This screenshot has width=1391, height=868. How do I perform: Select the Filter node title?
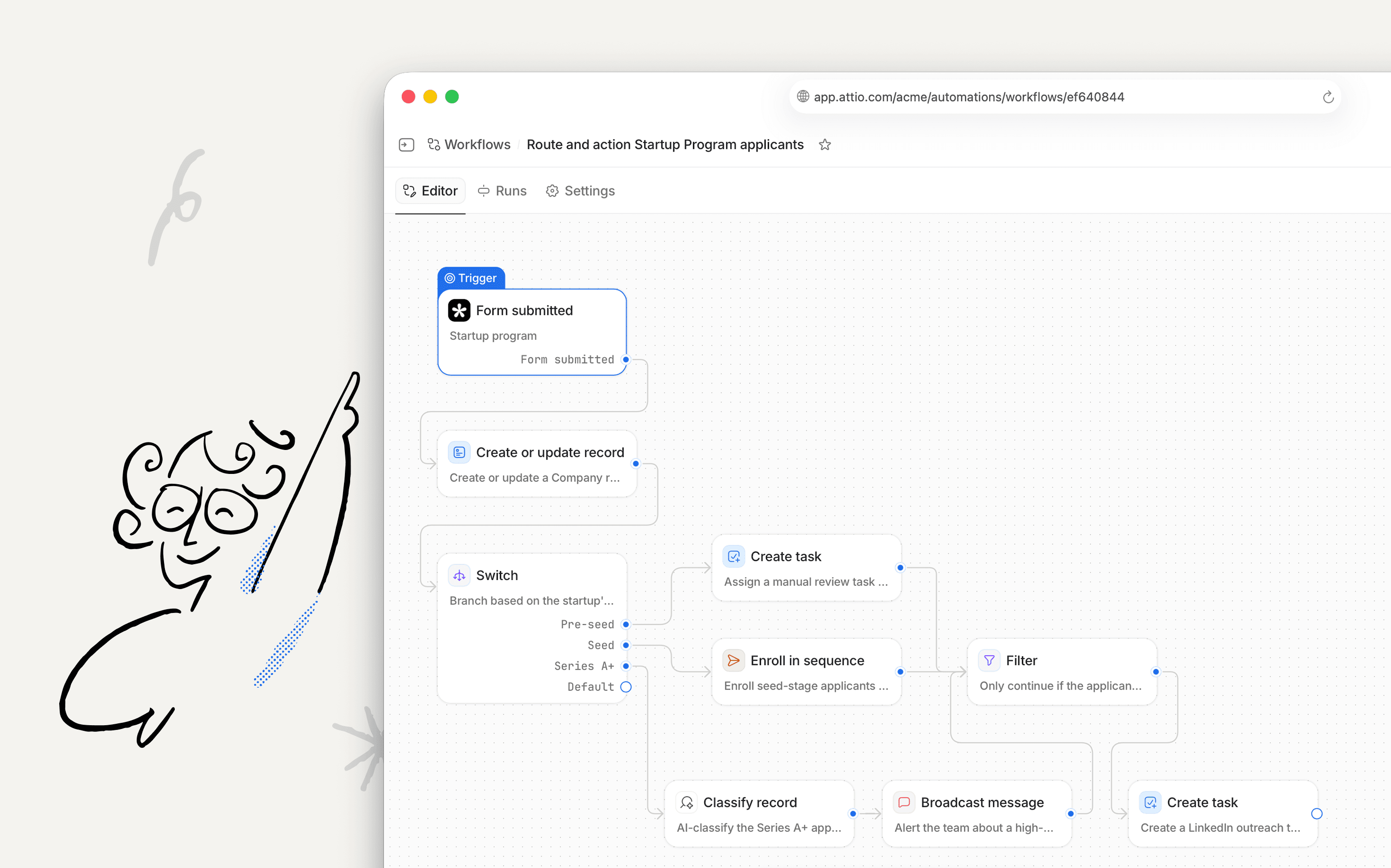1021,660
